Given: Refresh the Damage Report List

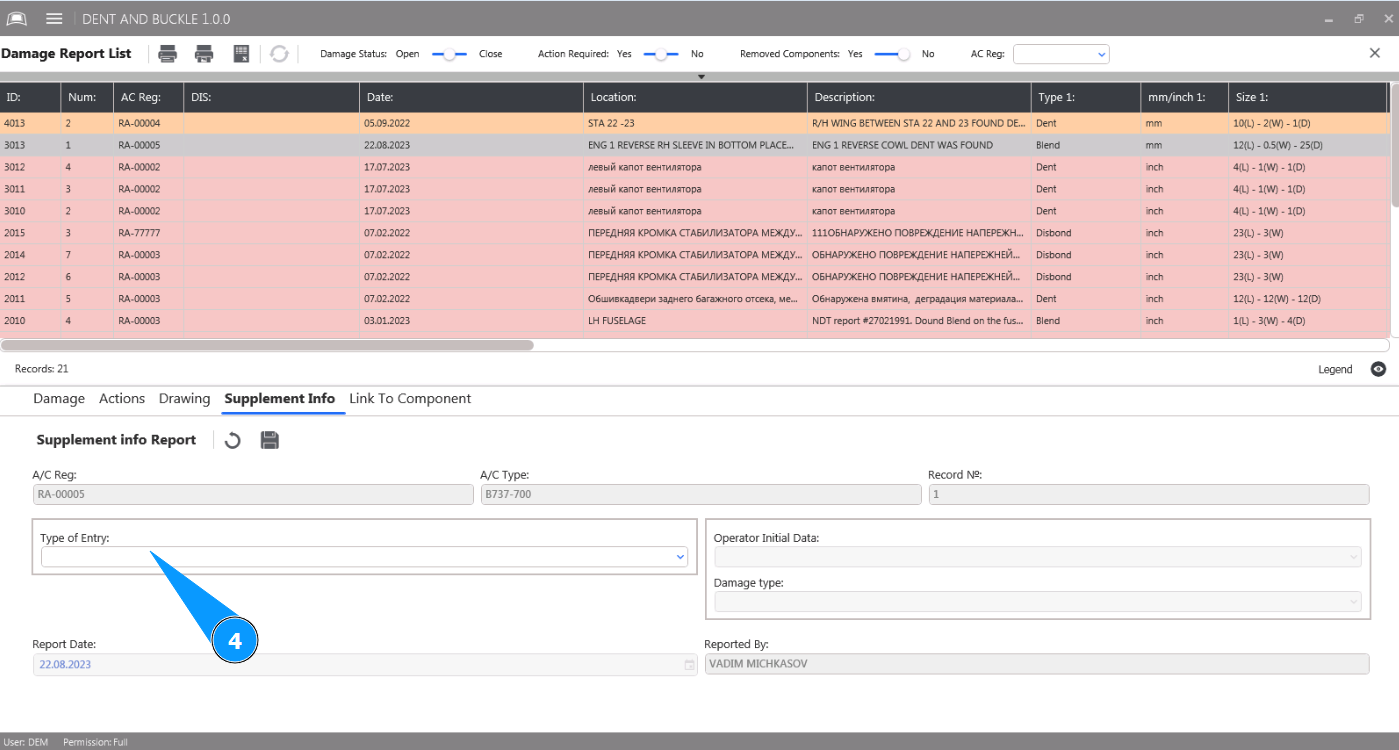Looking at the screenshot, I should (x=279, y=54).
